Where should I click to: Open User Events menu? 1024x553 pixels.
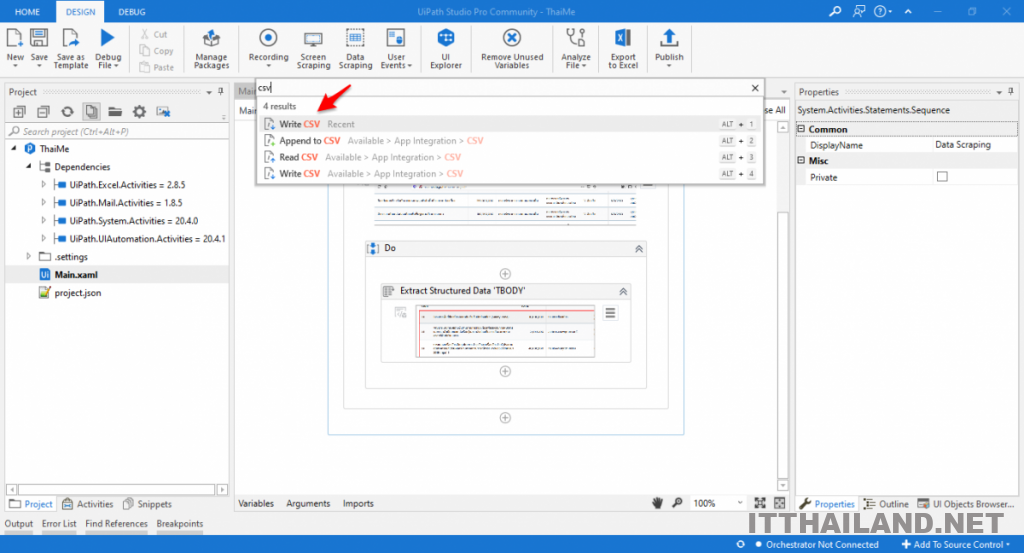tap(396, 48)
